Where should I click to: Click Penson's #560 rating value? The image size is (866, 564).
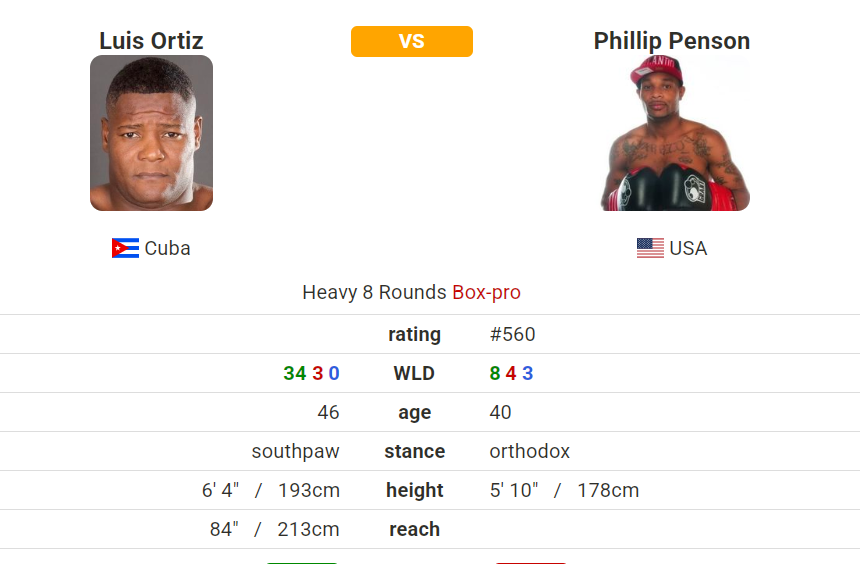click(512, 334)
